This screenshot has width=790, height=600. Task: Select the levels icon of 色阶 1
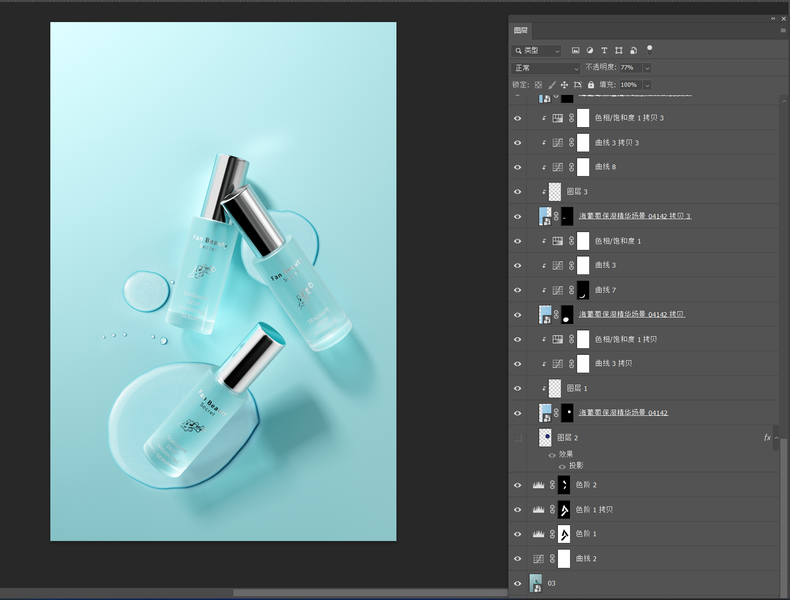[x=538, y=534]
